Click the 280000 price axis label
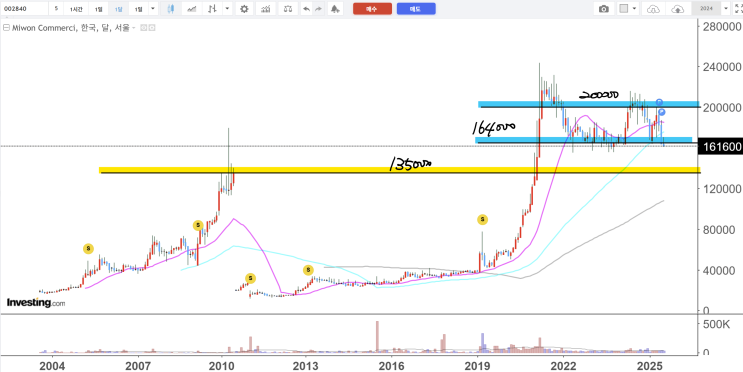Image resolution: width=743 pixels, height=372 pixels. (x=722, y=27)
